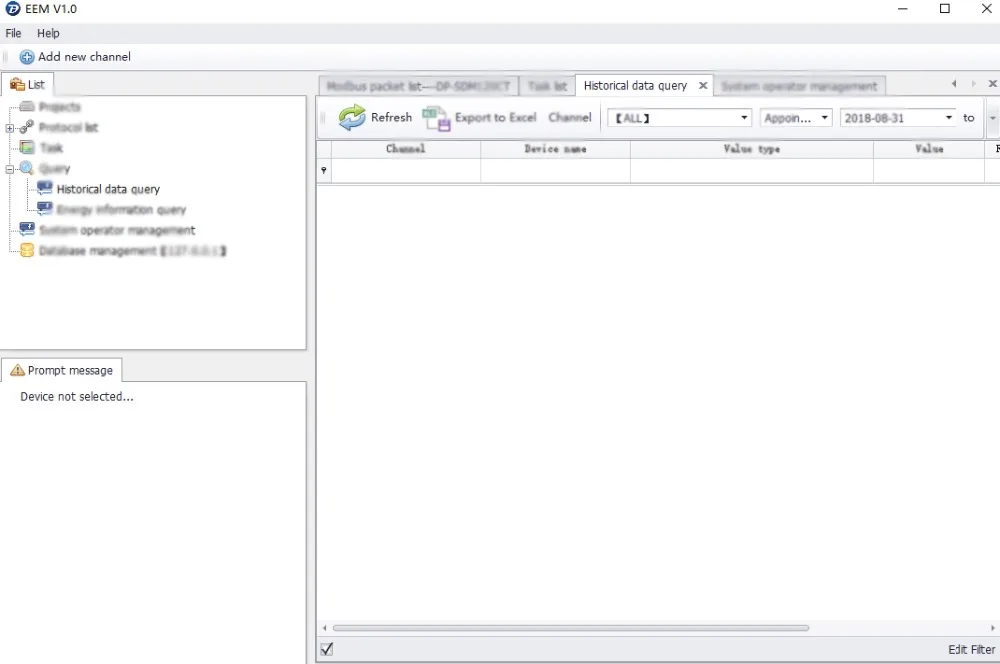Image resolution: width=1000 pixels, height=664 pixels.
Task: Select the Task node icon in tree
Action: (x=27, y=148)
